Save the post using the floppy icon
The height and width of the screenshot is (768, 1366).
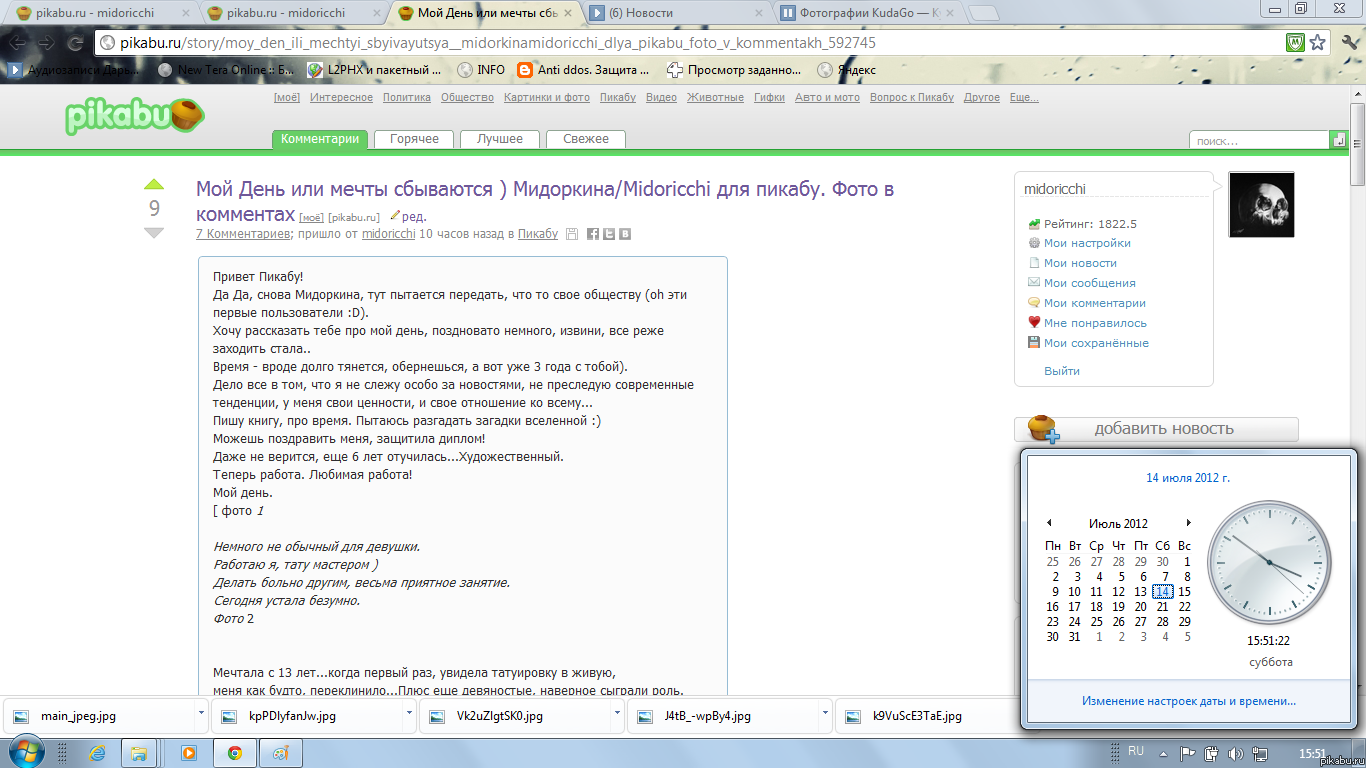point(572,234)
